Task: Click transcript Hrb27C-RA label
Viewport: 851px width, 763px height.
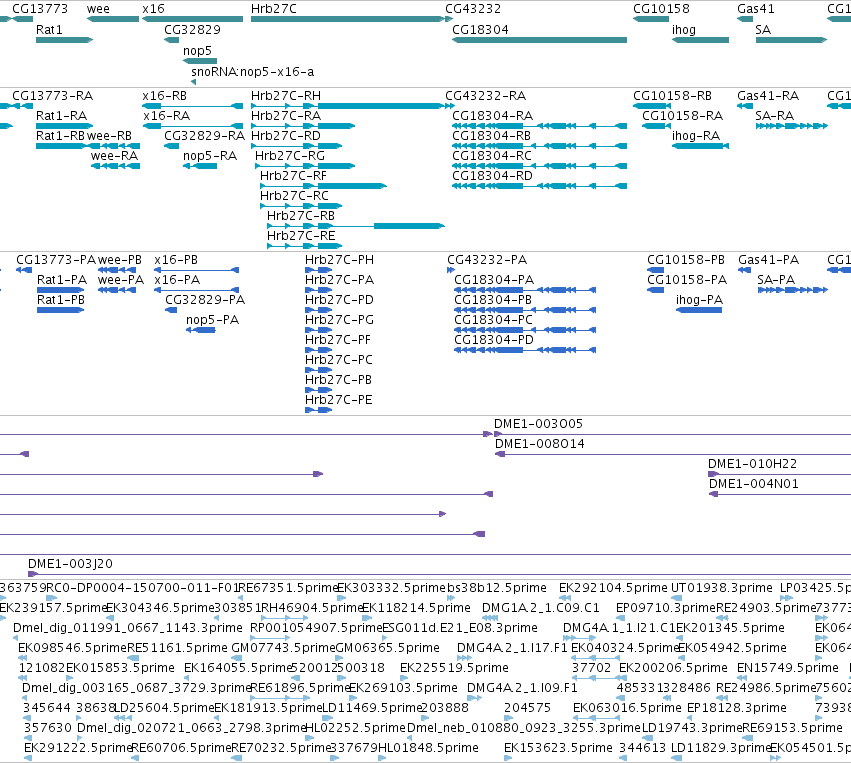Action: (x=285, y=116)
